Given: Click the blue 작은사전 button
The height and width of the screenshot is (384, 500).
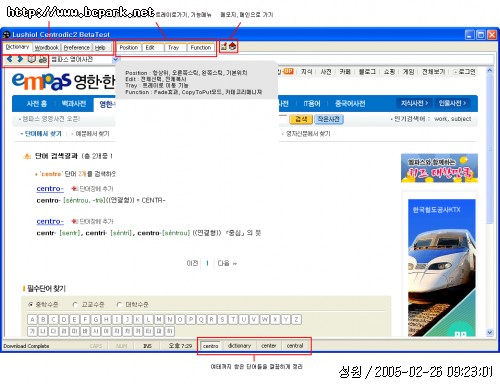Looking at the screenshot, I should click(x=329, y=119).
